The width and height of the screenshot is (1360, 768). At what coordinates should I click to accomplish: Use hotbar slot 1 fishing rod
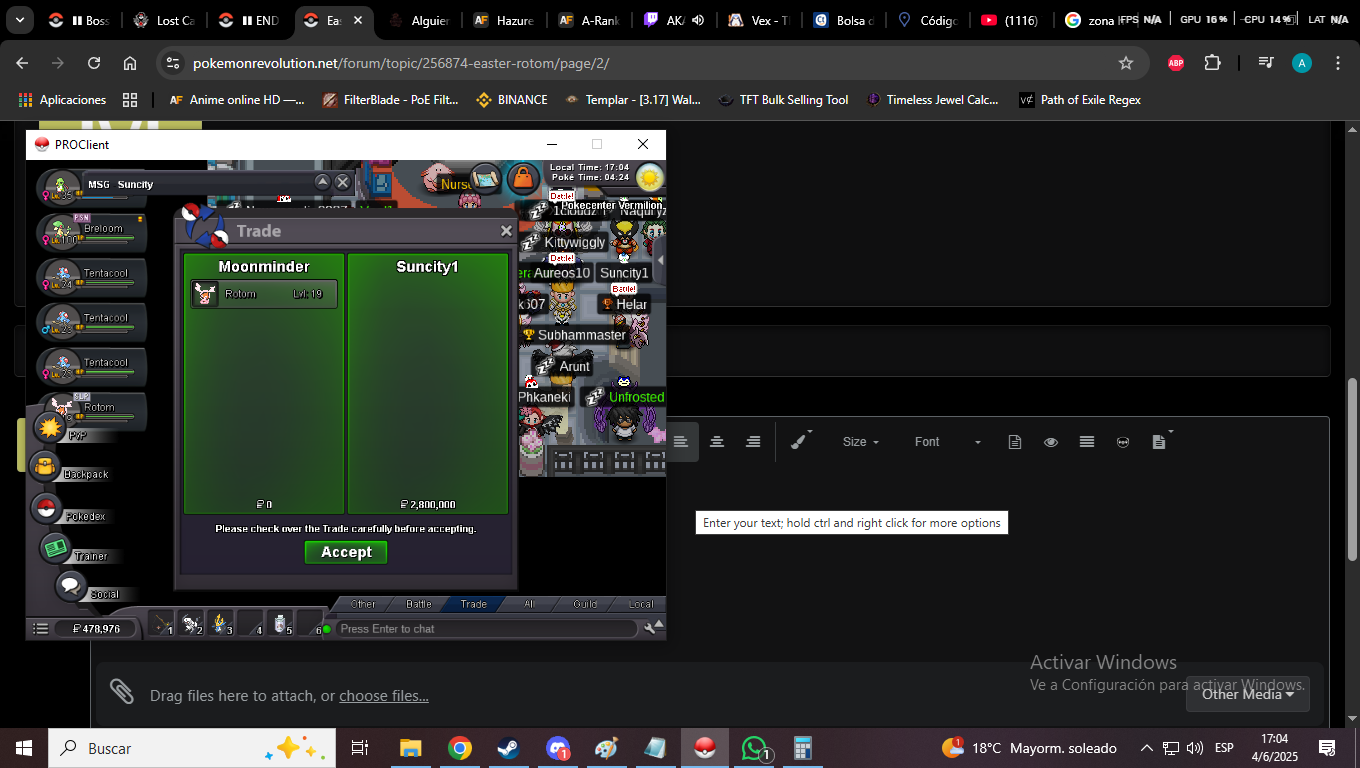[161, 624]
